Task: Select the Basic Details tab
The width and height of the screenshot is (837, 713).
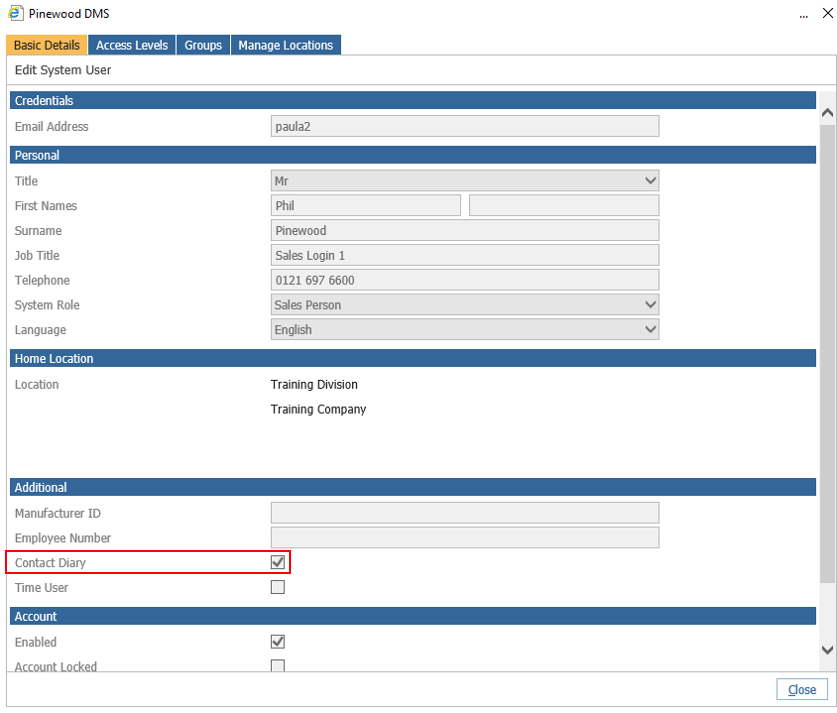Action: (47, 46)
